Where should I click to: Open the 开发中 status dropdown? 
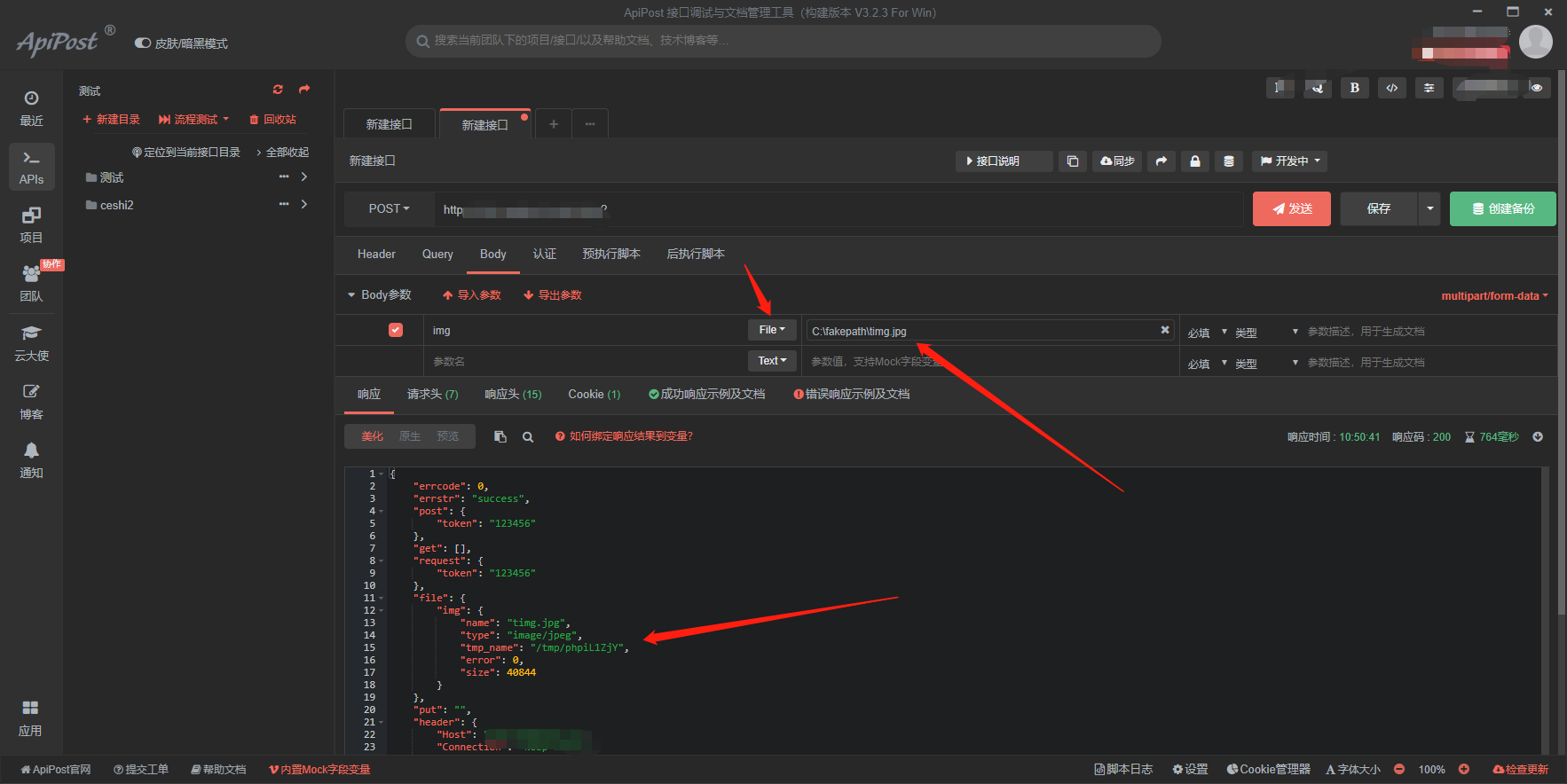(x=1291, y=161)
